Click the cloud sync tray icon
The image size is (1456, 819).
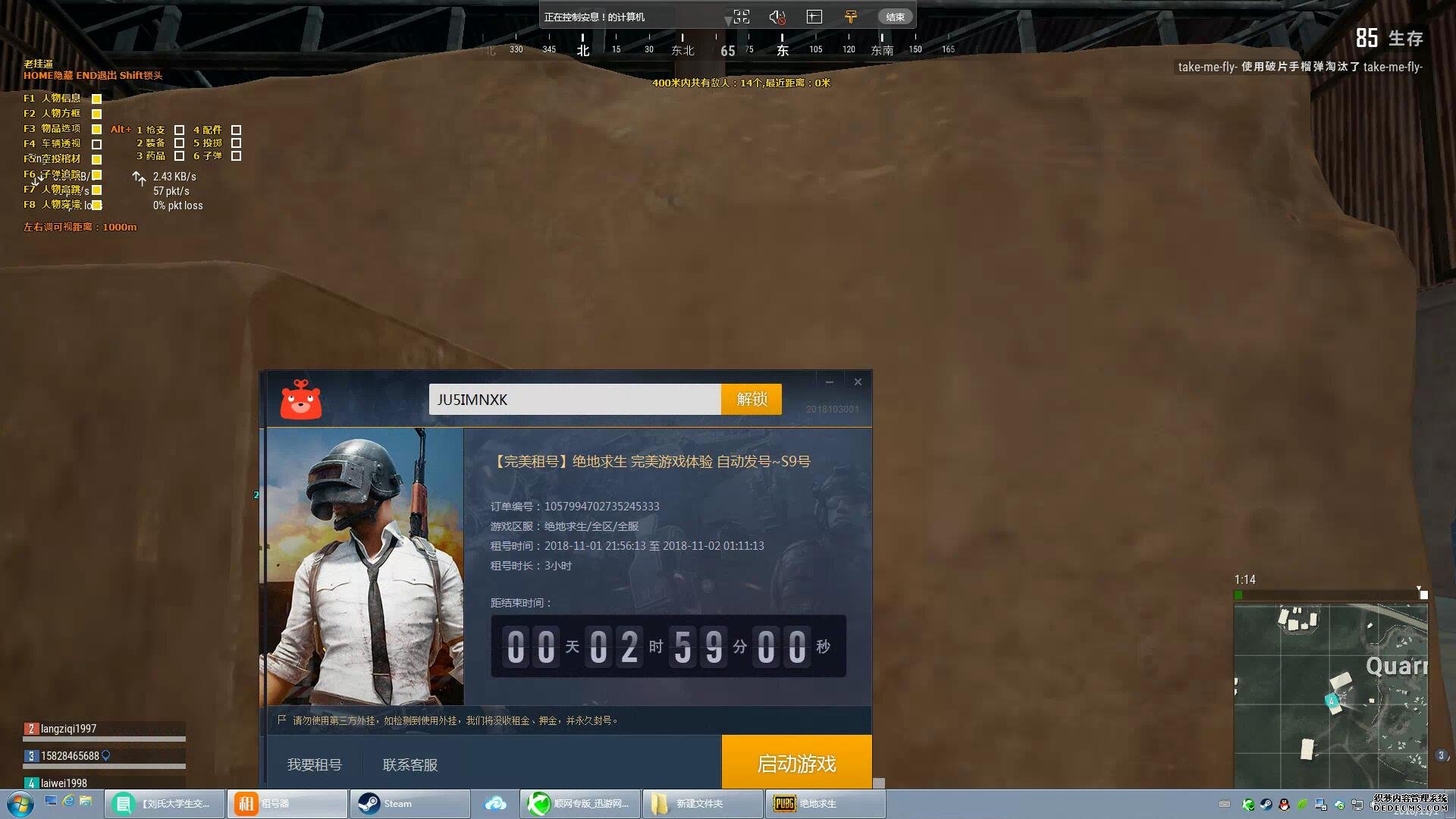tap(1339, 805)
